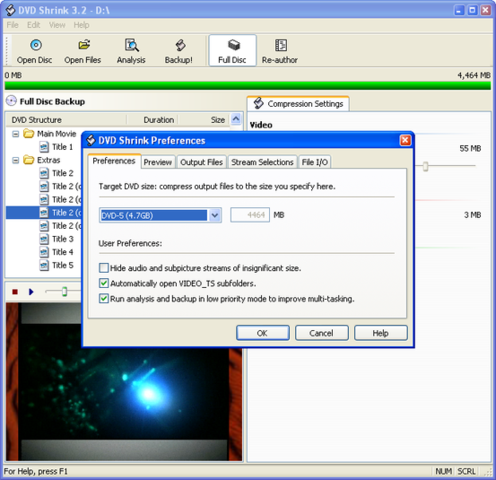
Task: Click the preview playback position slider
Action: click(65, 292)
